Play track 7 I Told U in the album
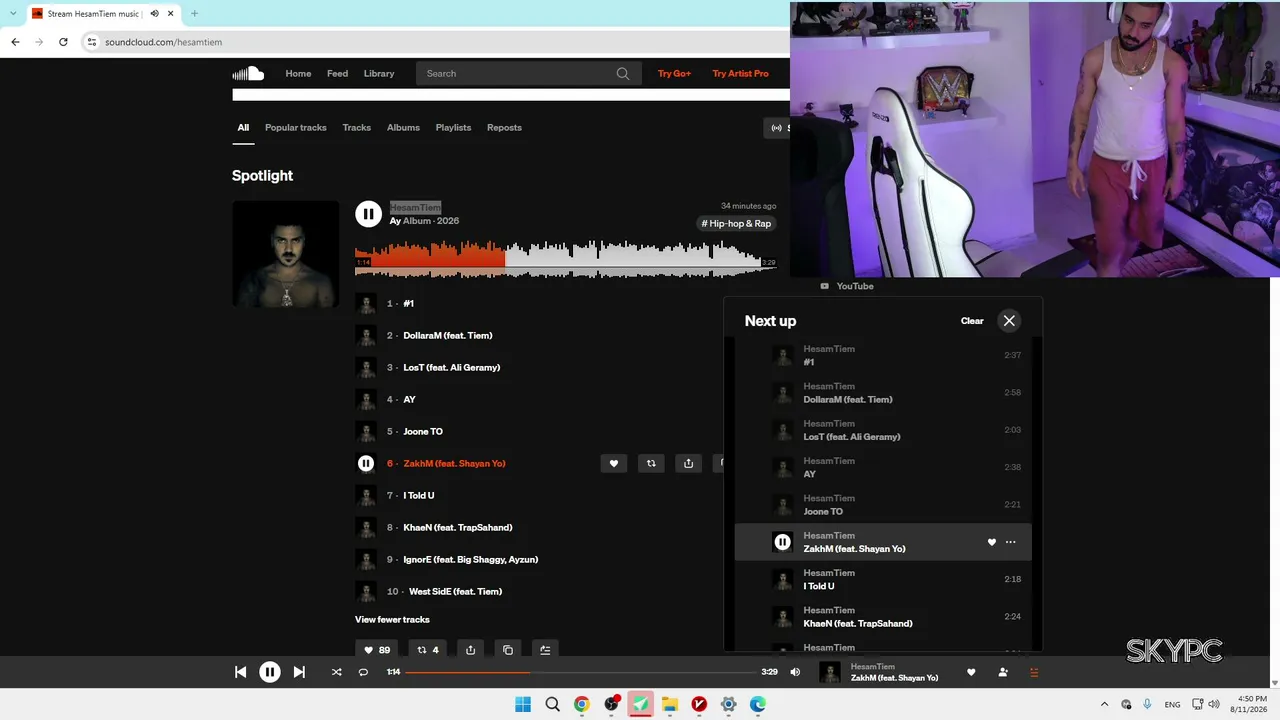The width and height of the screenshot is (1280, 720). tap(419, 496)
